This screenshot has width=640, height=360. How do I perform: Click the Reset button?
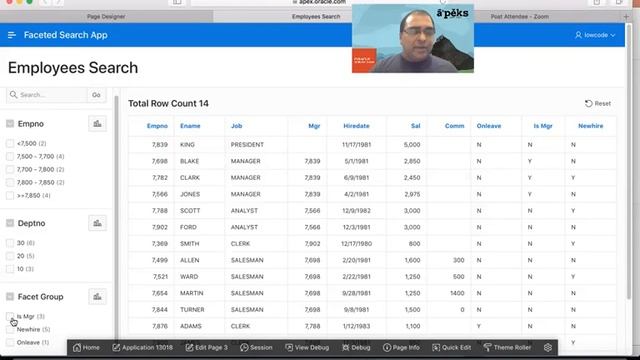click(598, 104)
